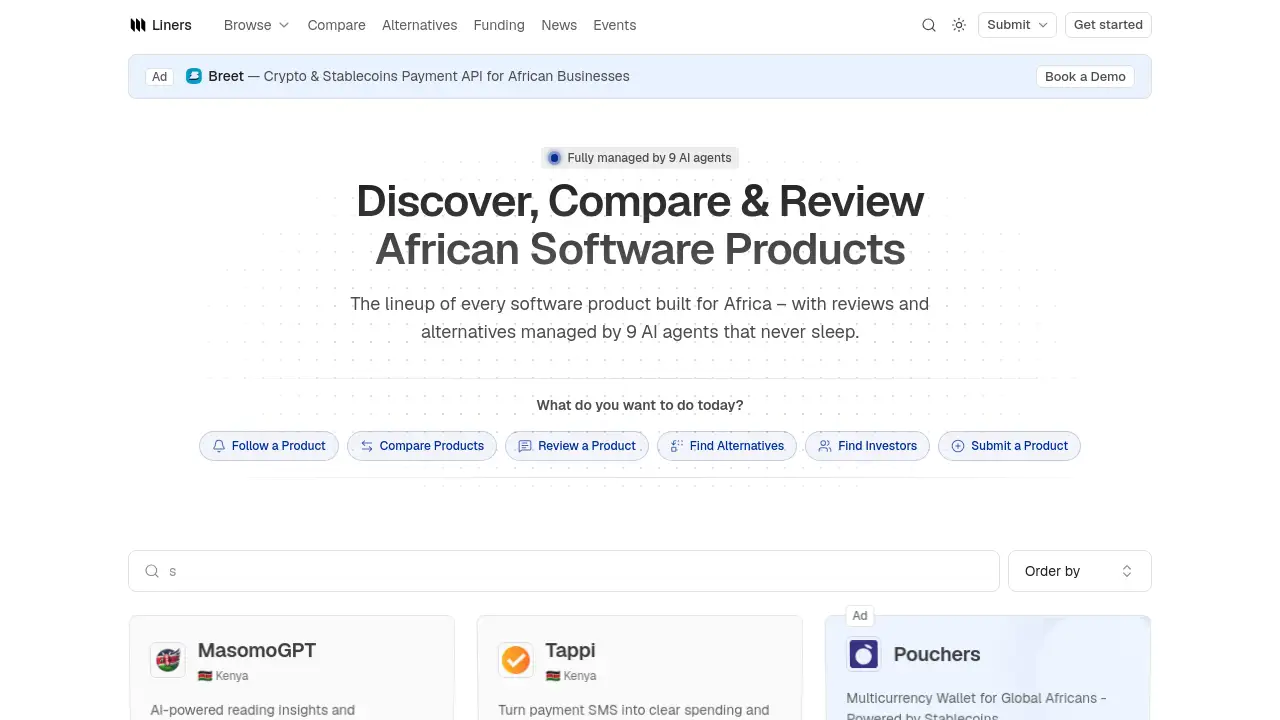Click the Breet ad banner text
1280x720 pixels.
click(419, 76)
